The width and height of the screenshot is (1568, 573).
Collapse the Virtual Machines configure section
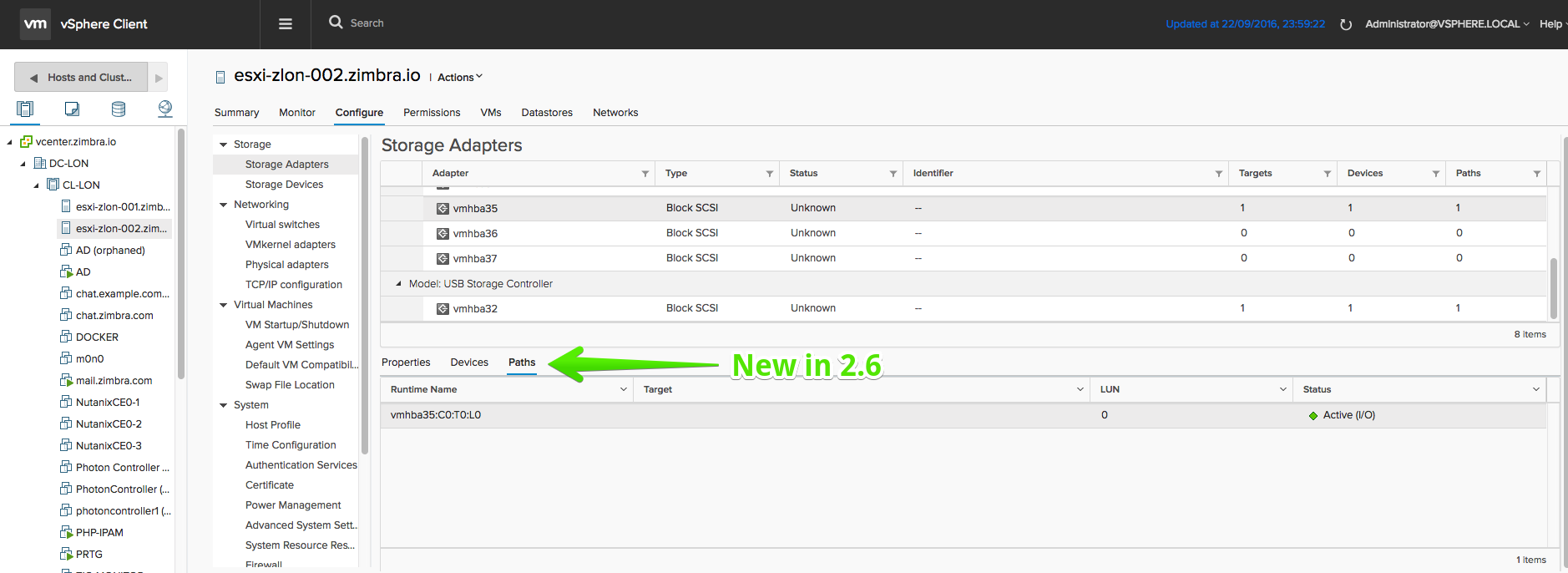point(224,305)
